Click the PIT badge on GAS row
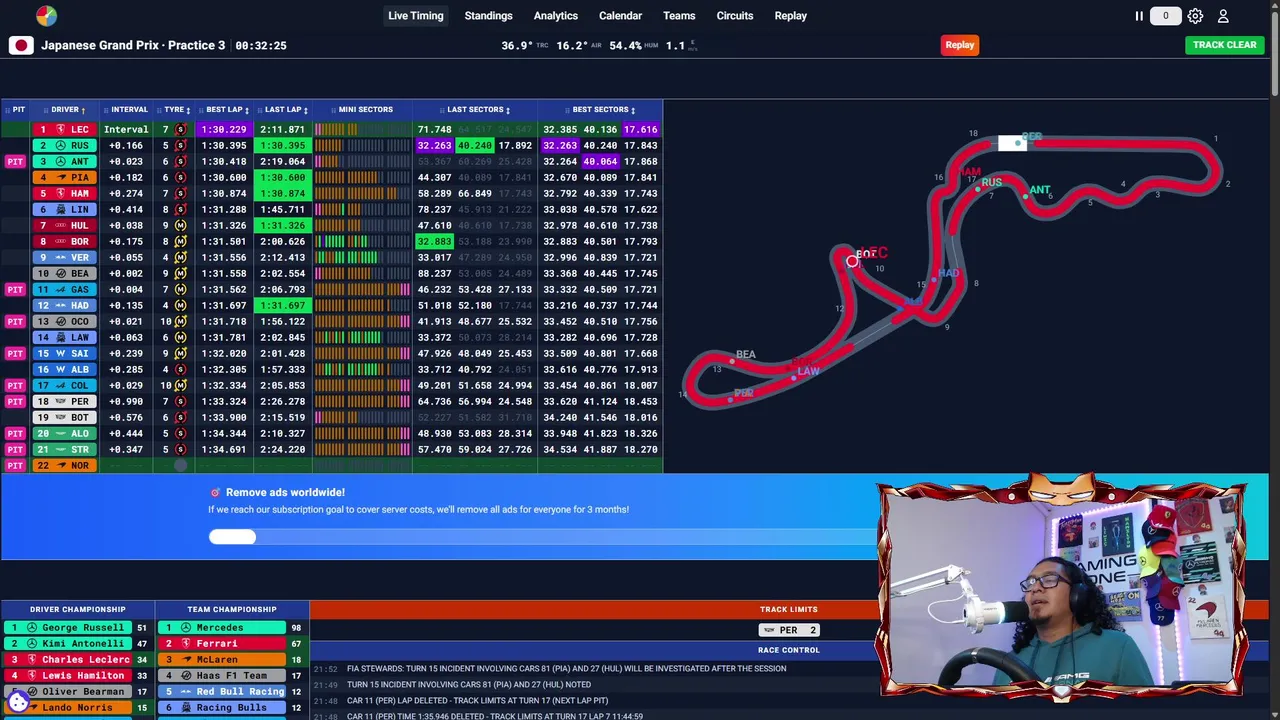 click(15, 290)
